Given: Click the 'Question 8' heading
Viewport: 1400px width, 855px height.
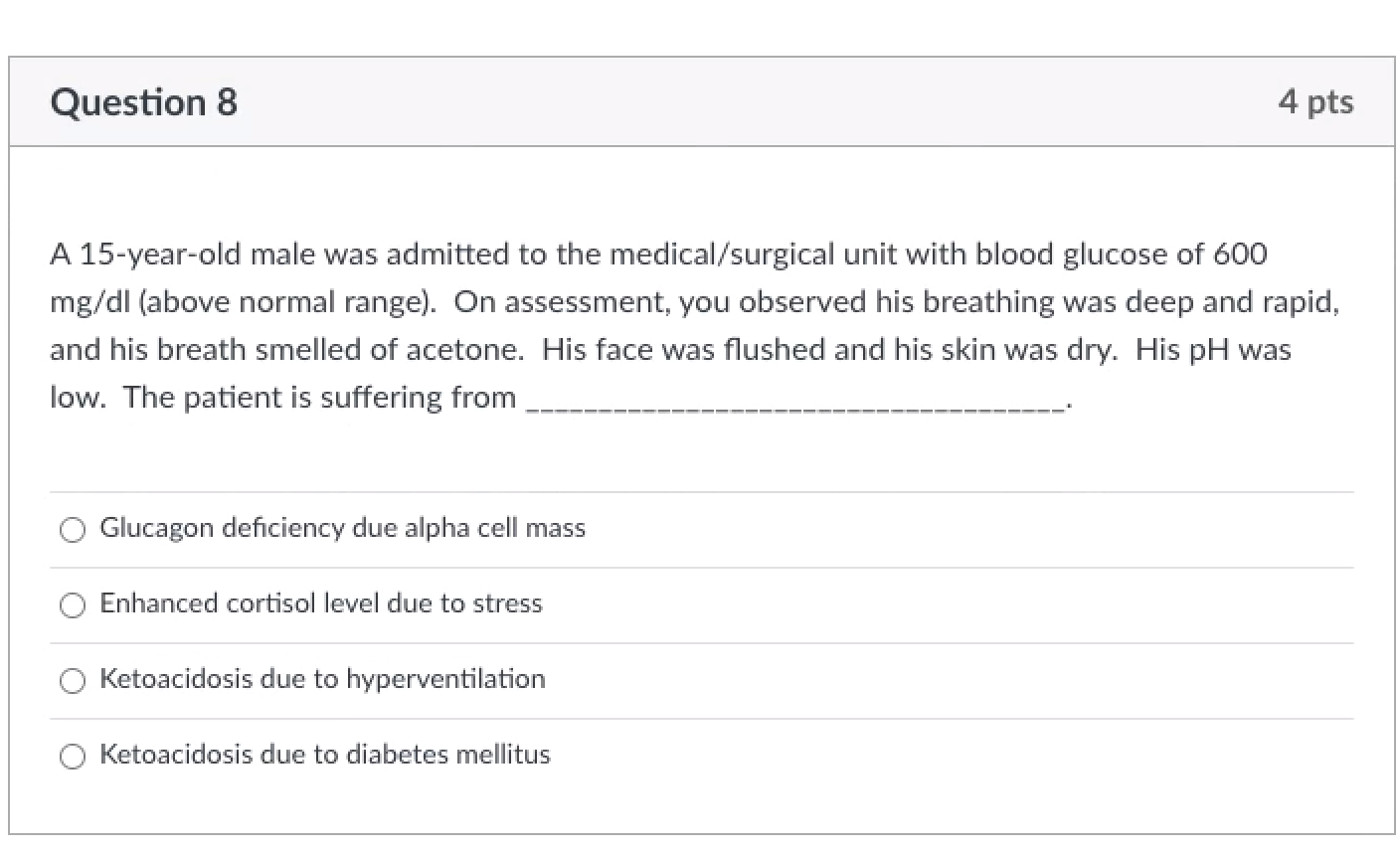Looking at the screenshot, I should [144, 102].
